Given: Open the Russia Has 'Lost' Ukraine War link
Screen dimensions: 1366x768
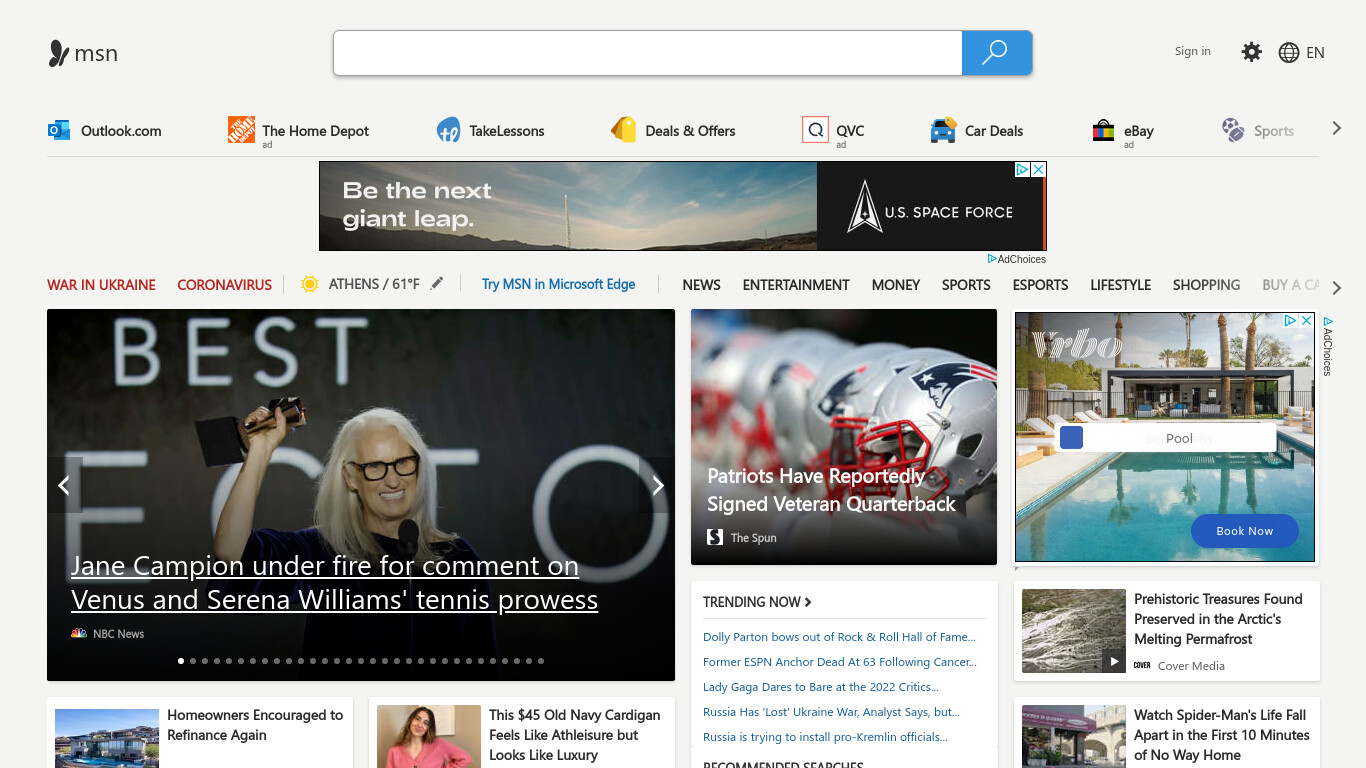Looking at the screenshot, I should pyautogui.click(x=831, y=712).
